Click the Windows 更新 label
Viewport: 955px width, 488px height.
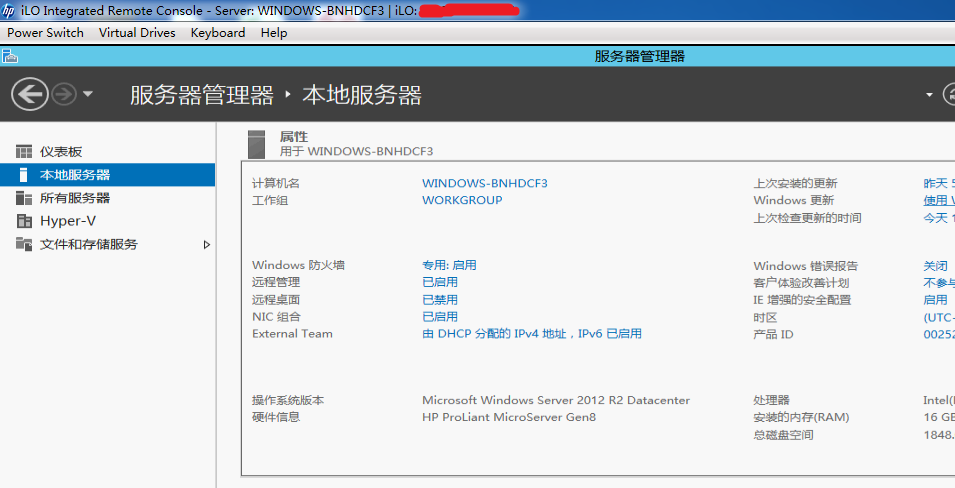pos(794,200)
